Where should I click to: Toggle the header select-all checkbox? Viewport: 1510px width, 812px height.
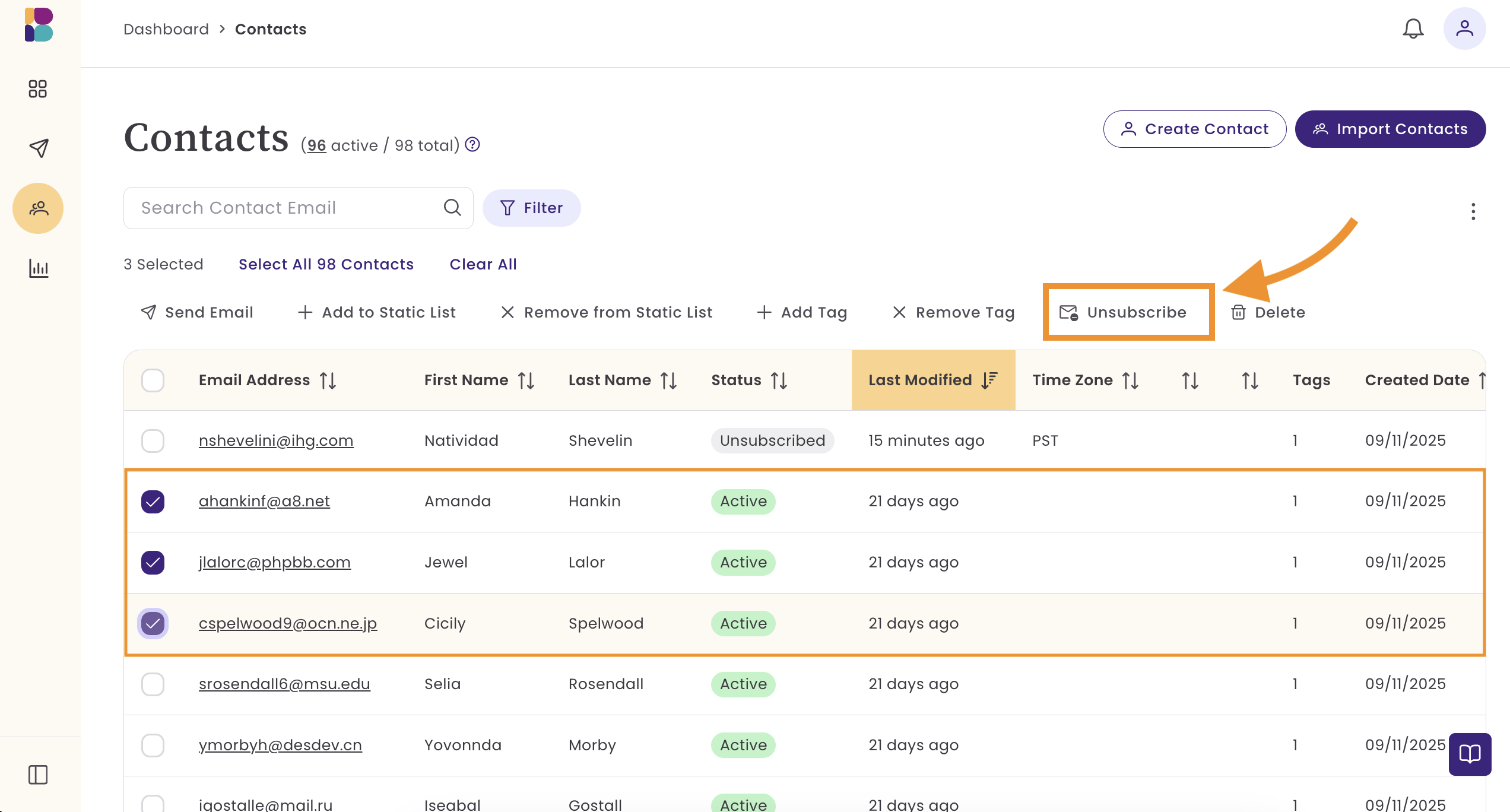coord(153,380)
